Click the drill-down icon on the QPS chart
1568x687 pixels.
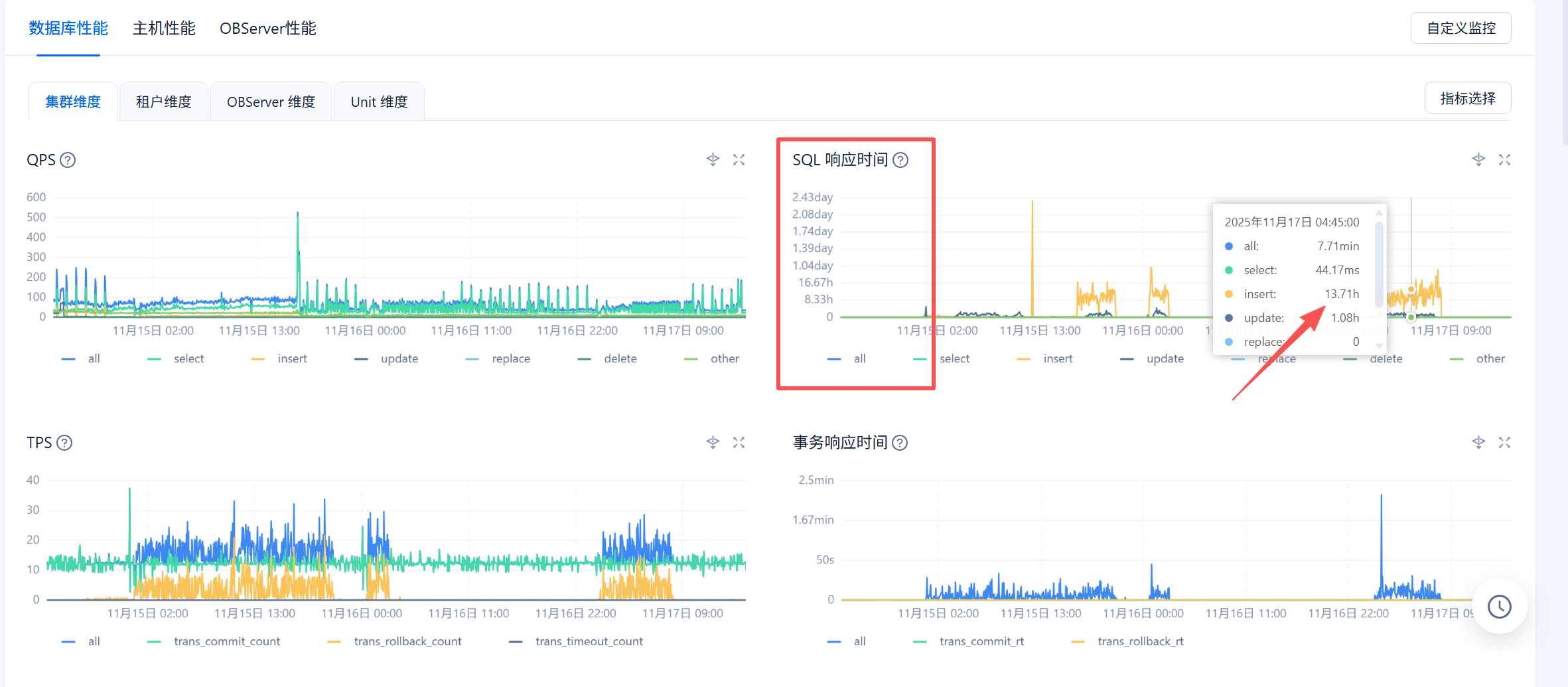713,160
